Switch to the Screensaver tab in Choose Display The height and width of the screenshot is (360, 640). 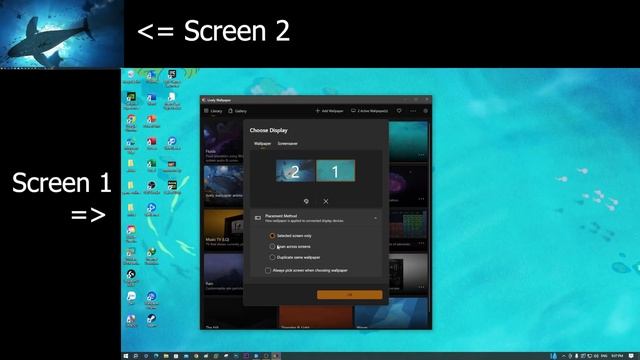pyautogui.click(x=287, y=144)
